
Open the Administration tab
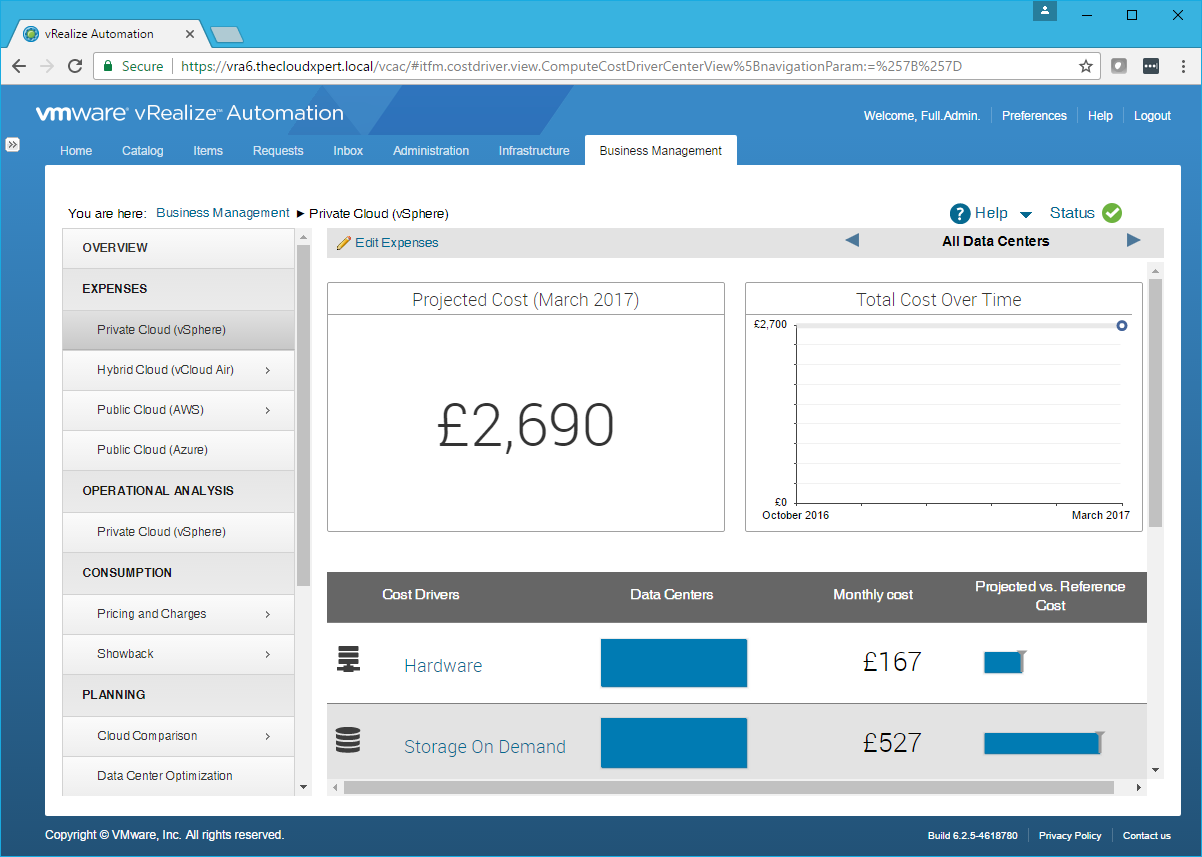pos(431,151)
